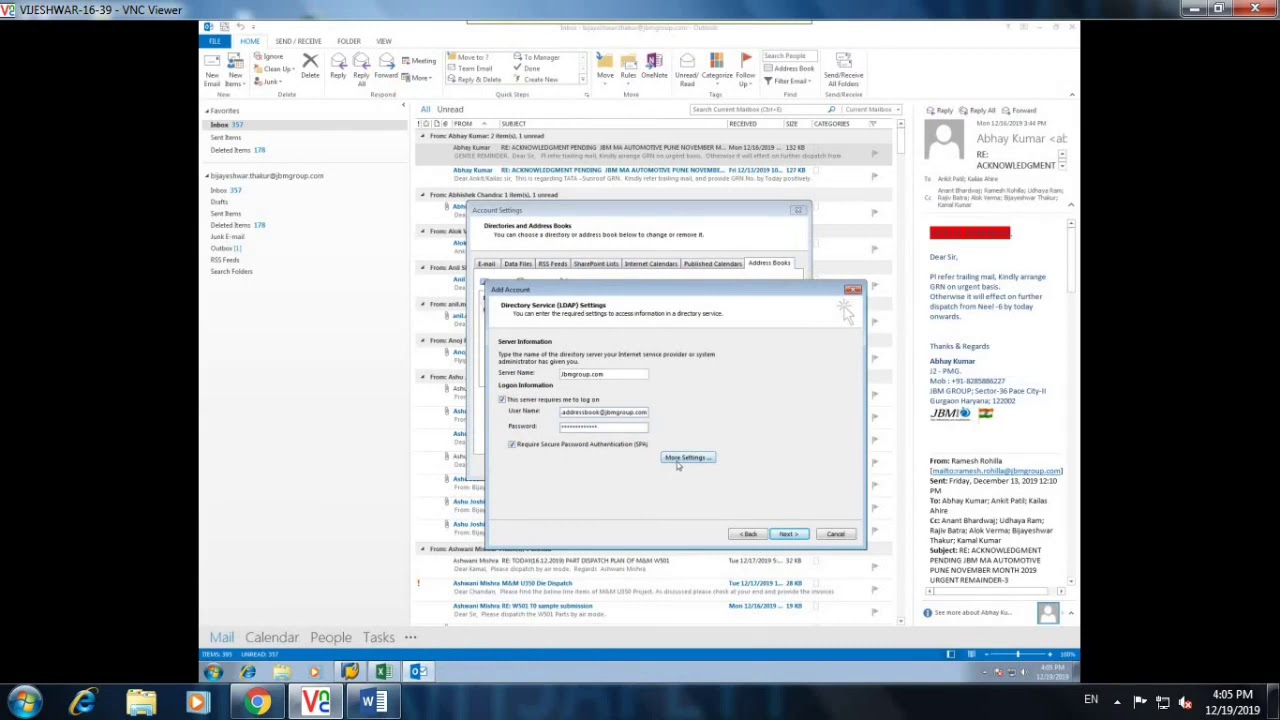The width and height of the screenshot is (1280, 720).
Task: Select the Unread filter in message list
Action: click(x=450, y=110)
